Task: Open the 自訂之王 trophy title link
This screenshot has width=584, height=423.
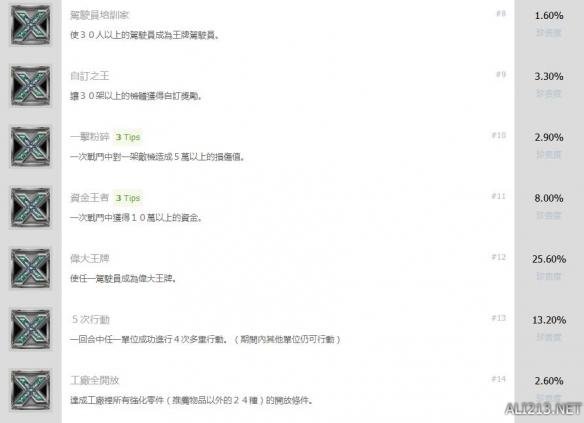Action: (90, 76)
